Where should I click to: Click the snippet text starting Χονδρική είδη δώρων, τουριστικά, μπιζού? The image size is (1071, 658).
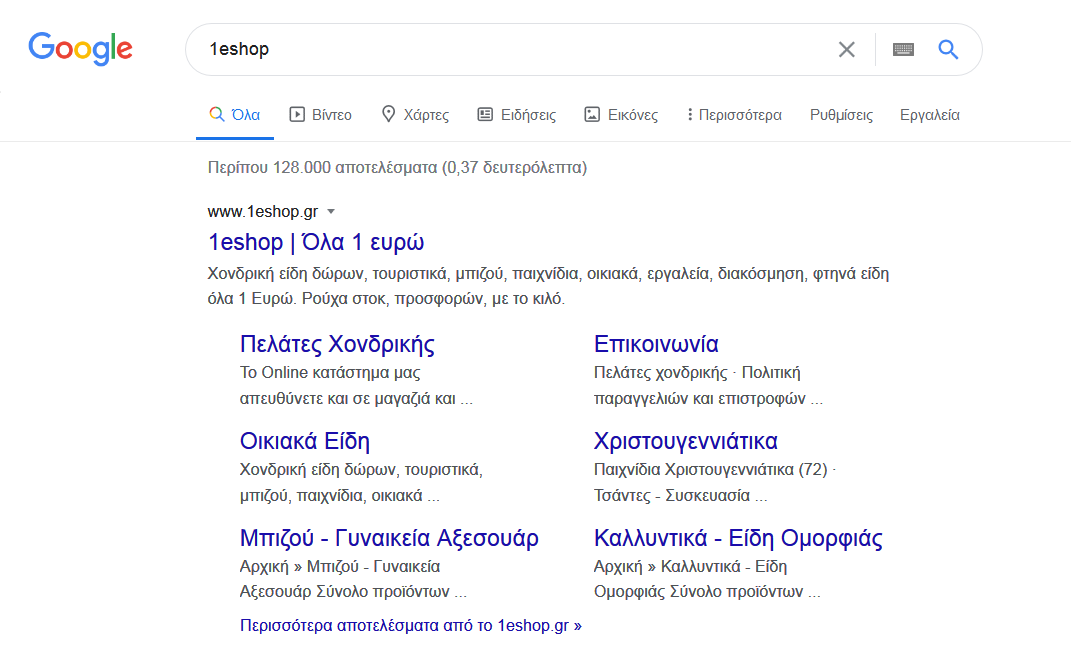coord(548,286)
